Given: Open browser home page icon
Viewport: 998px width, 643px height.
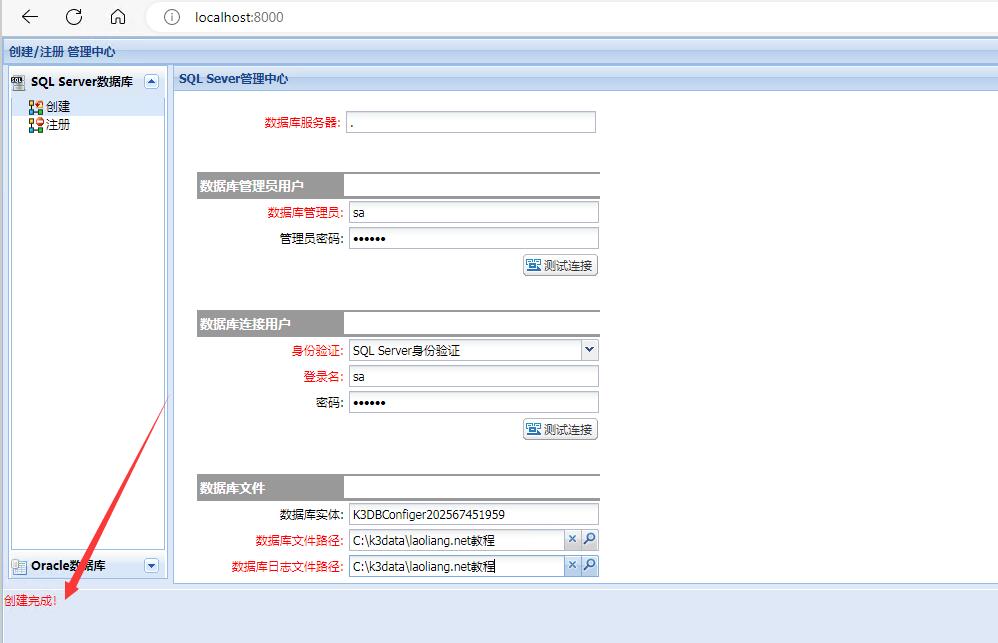Looking at the screenshot, I should [118, 17].
